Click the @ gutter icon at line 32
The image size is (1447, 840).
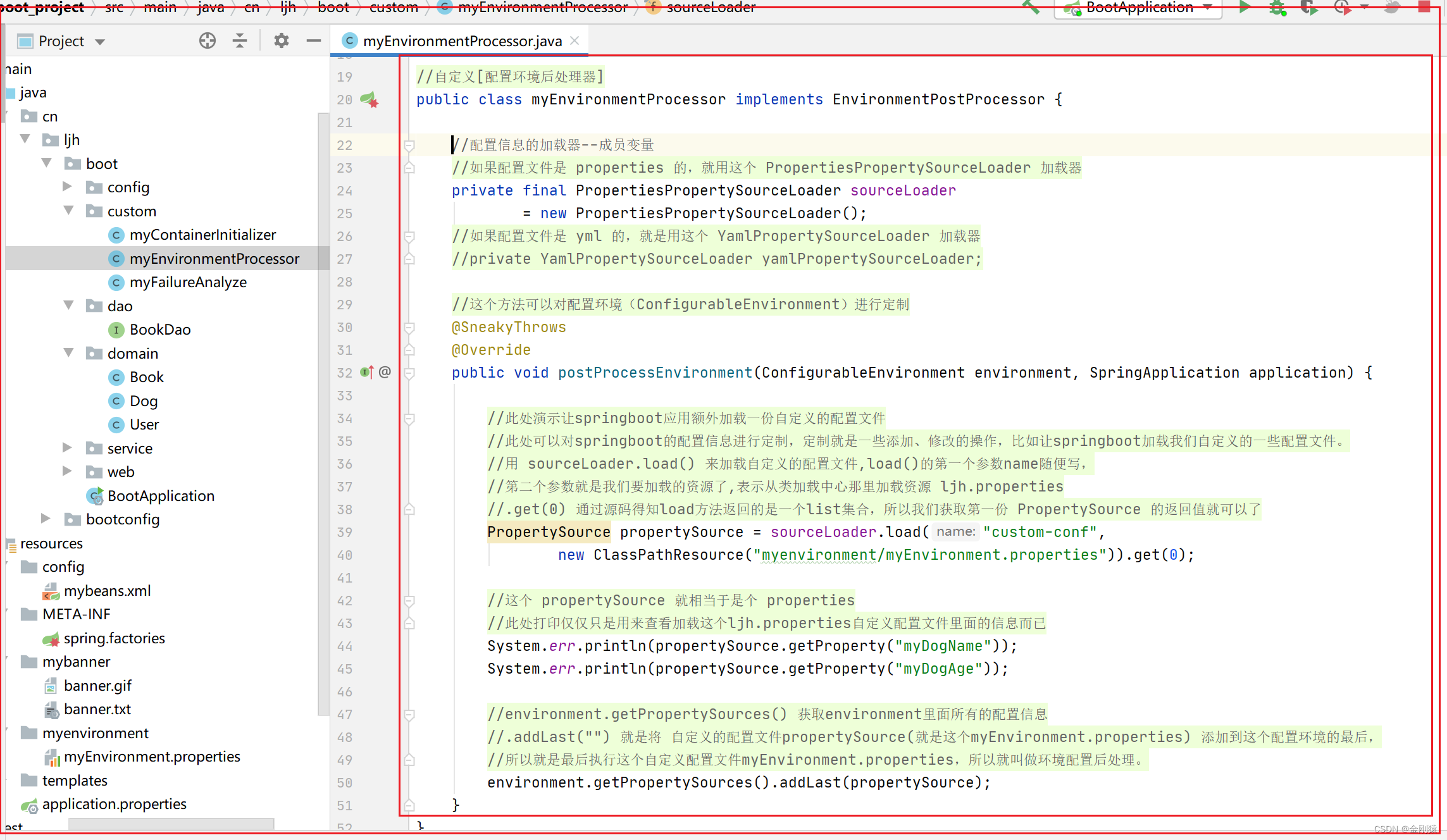coord(385,372)
